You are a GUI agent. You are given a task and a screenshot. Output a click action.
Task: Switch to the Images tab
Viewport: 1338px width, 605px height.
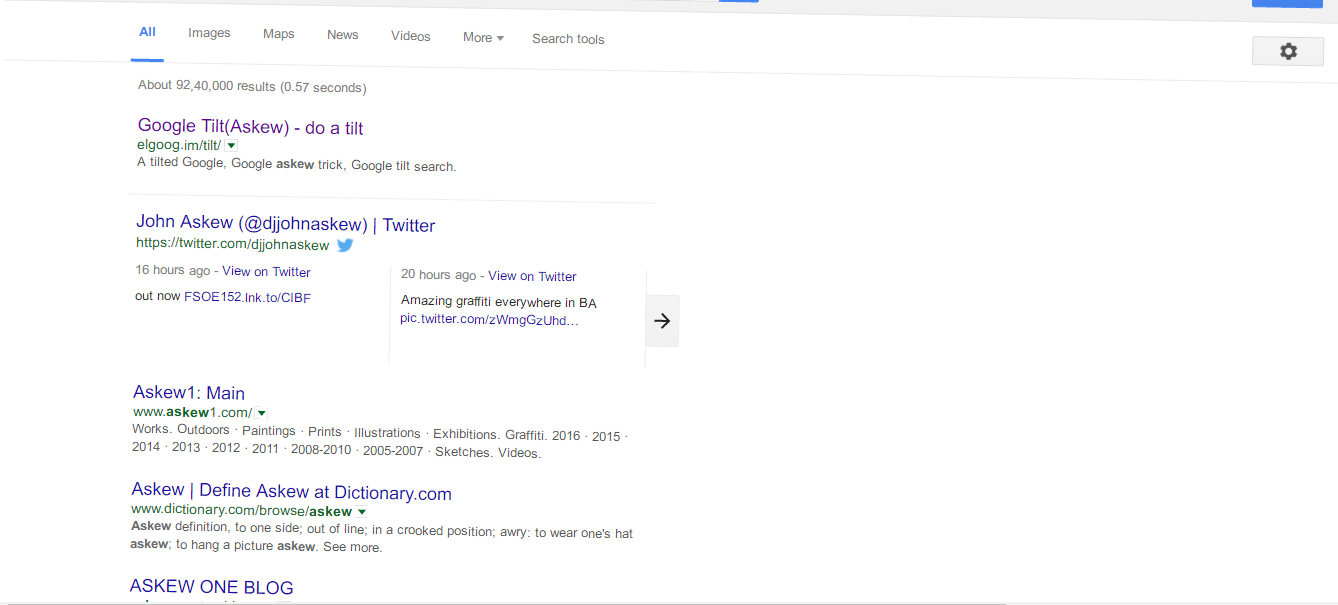[209, 33]
